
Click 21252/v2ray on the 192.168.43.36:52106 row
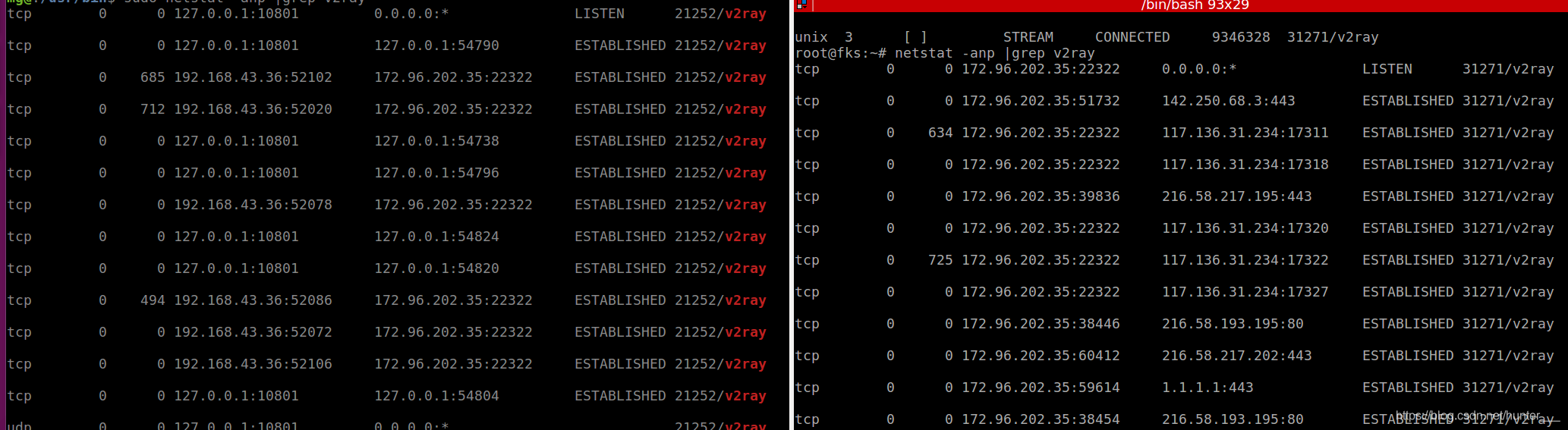click(x=720, y=364)
